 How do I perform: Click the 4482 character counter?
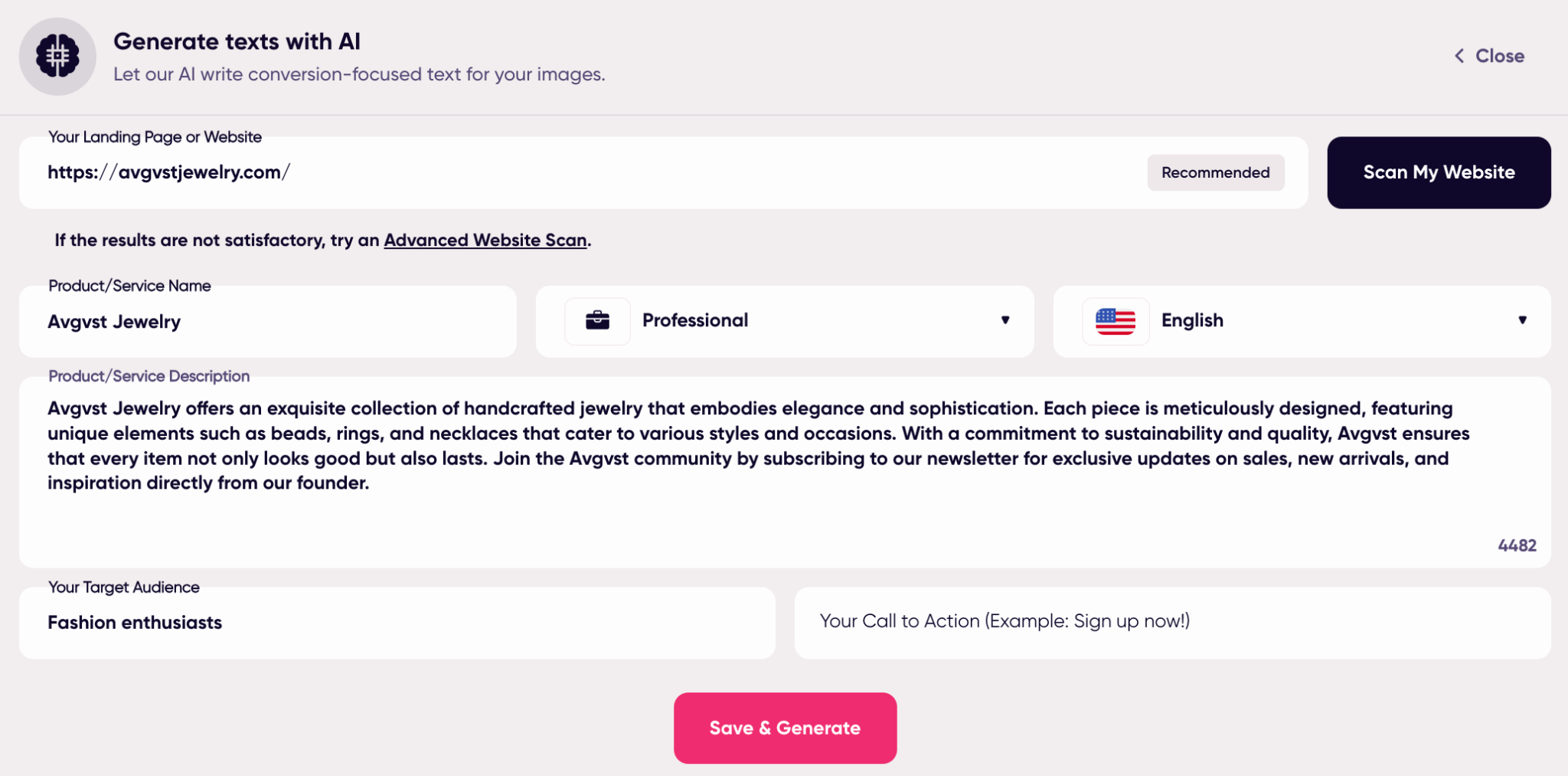(1517, 545)
